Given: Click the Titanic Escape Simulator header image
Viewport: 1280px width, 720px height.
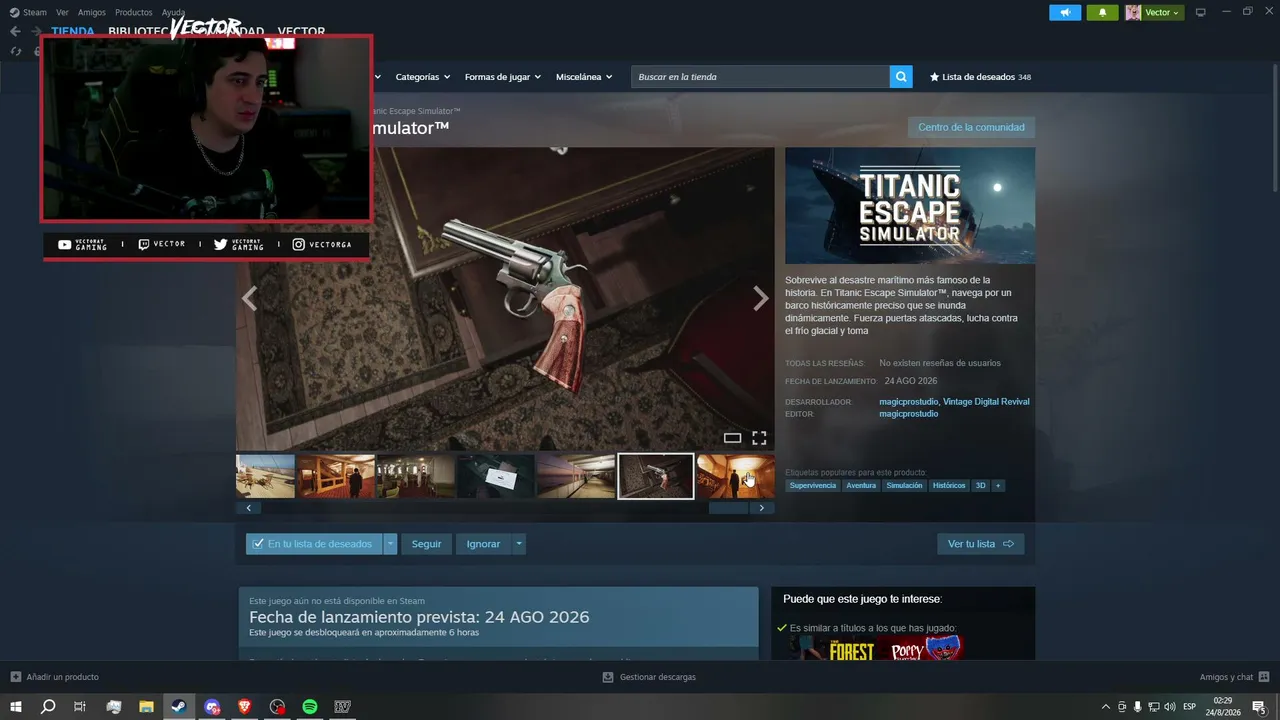Looking at the screenshot, I should click(910, 206).
